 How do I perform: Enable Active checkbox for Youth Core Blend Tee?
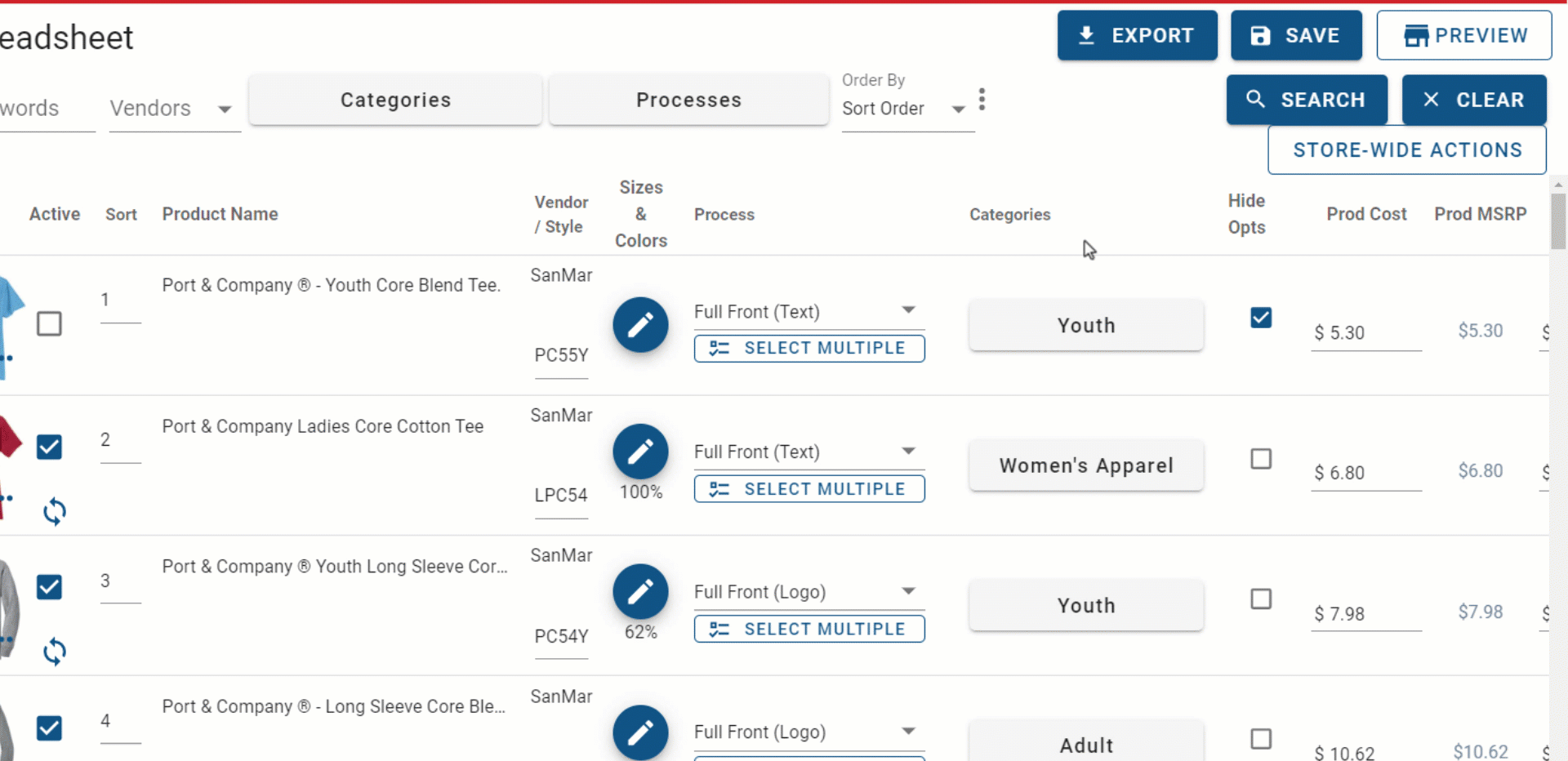pyautogui.click(x=49, y=324)
